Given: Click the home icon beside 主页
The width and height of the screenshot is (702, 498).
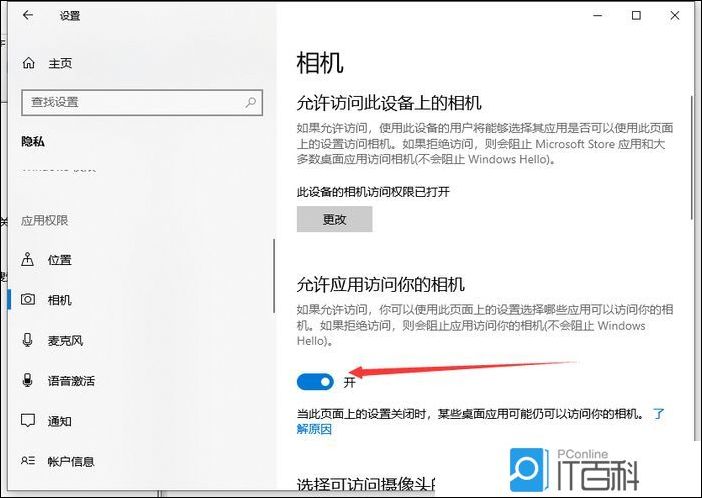Looking at the screenshot, I should pyautogui.click(x=29, y=63).
